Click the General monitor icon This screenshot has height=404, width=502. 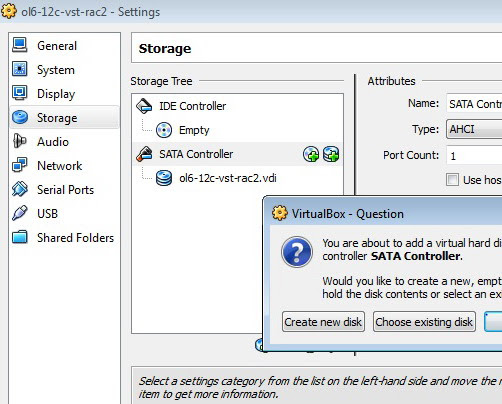[20, 45]
